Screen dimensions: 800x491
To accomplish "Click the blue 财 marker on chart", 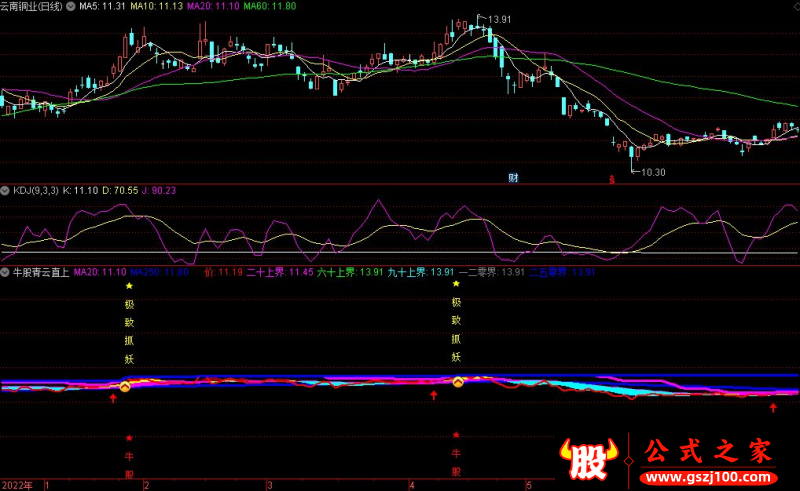I will tap(513, 178).
